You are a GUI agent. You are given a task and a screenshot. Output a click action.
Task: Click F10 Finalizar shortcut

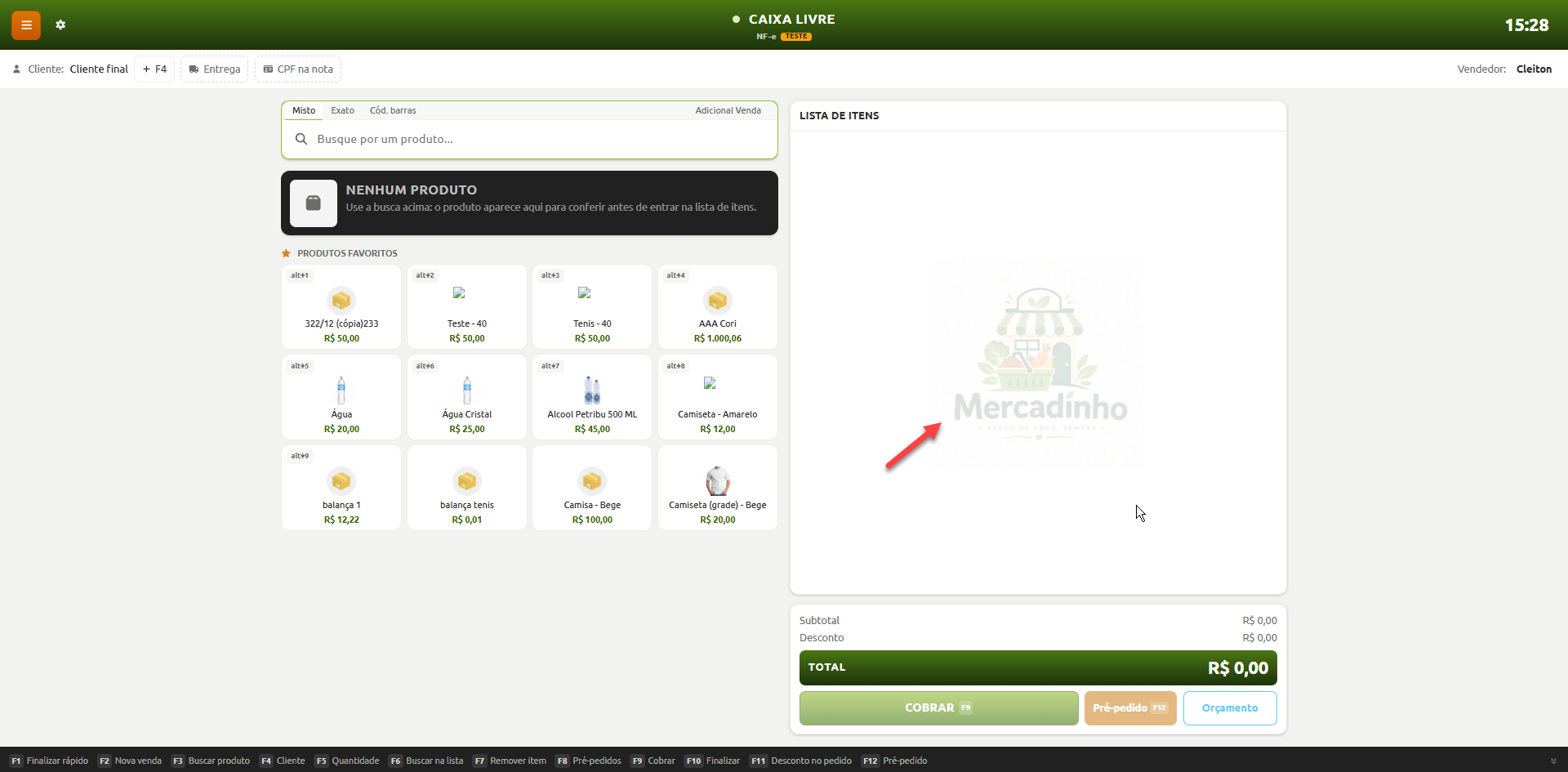[713, 761]
